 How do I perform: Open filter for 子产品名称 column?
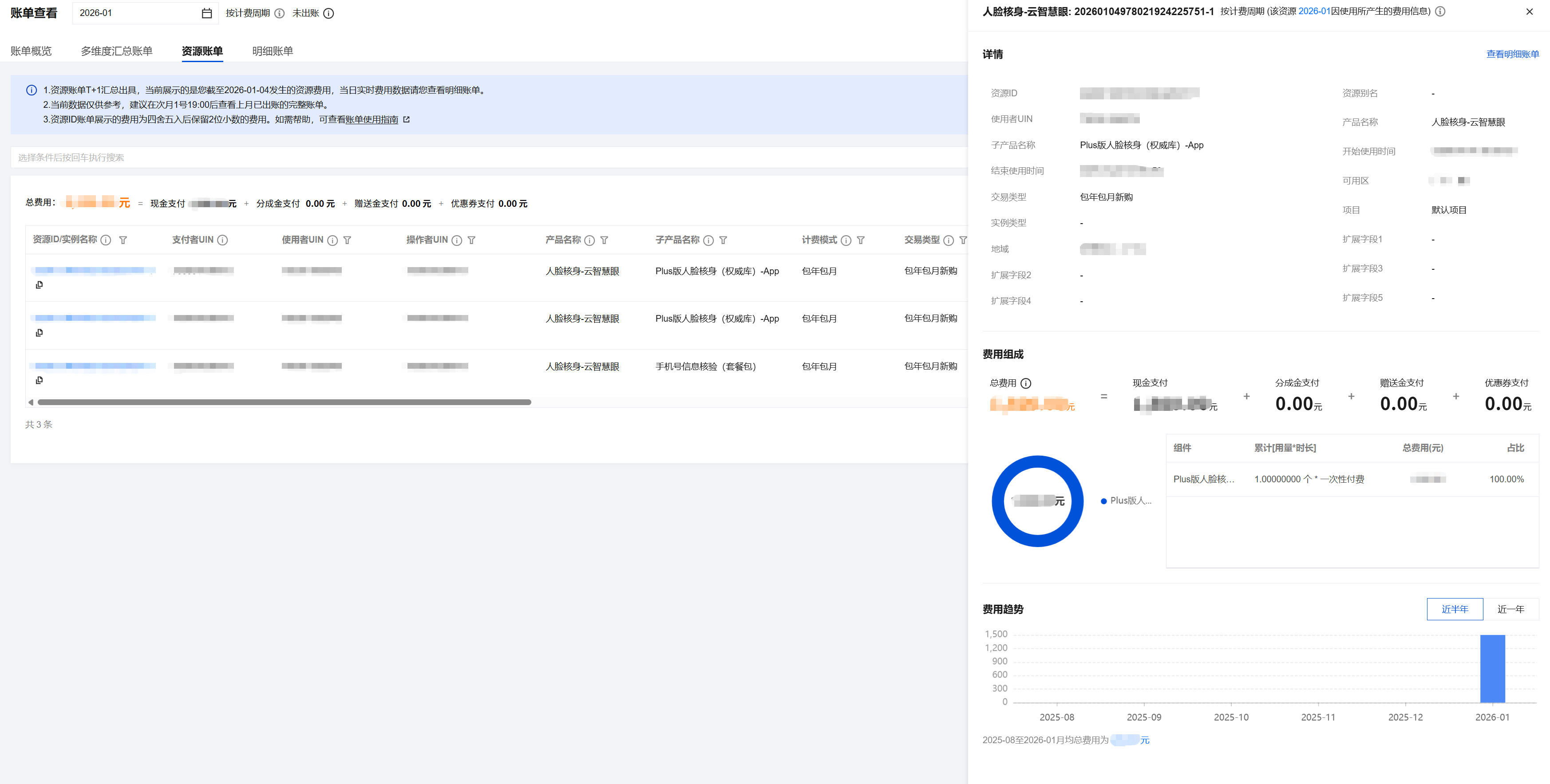(723, 240)
